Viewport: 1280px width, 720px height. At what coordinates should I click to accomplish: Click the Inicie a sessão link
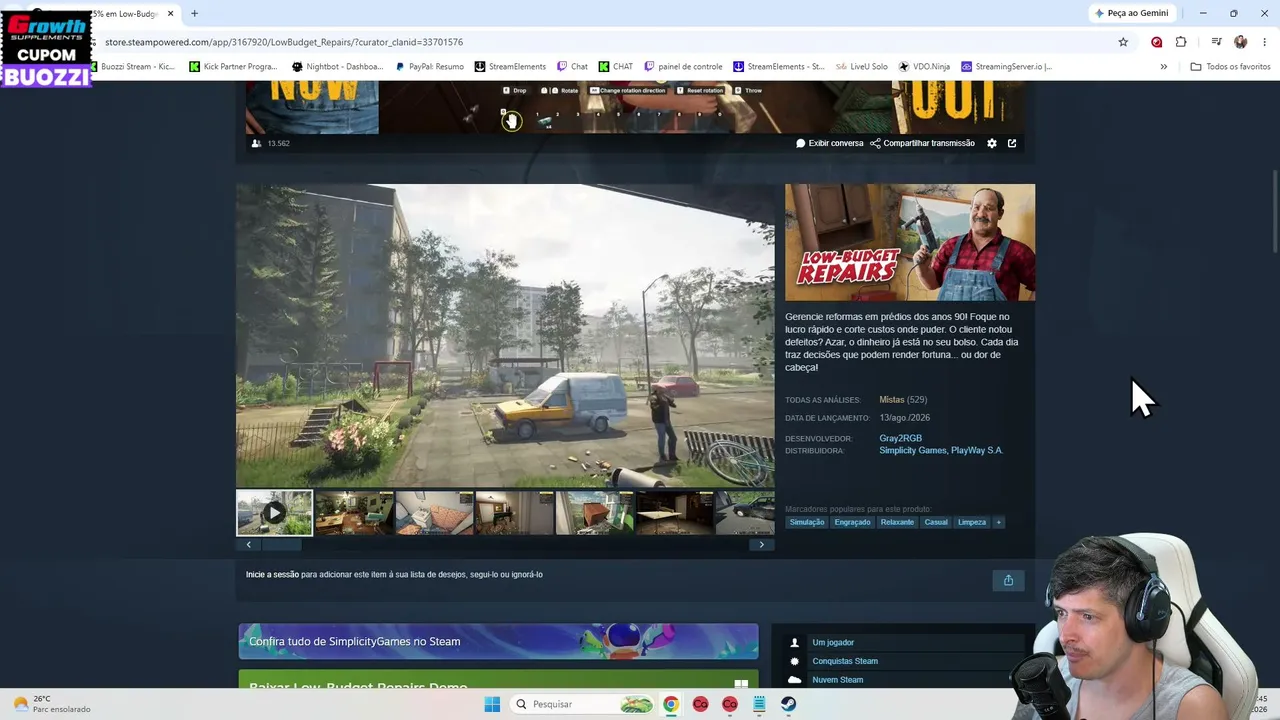(x=272, y=575)
